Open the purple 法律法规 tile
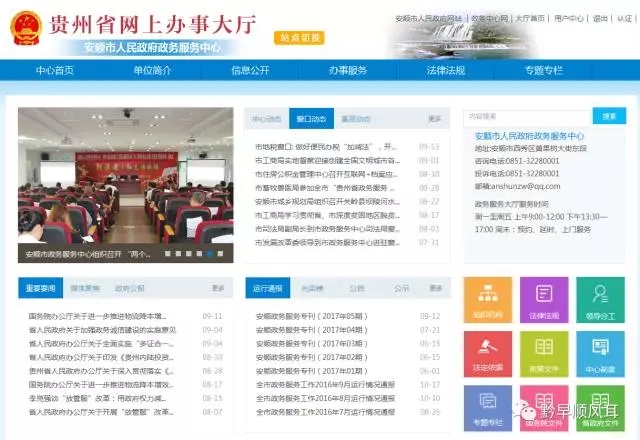 pos(544,300)
